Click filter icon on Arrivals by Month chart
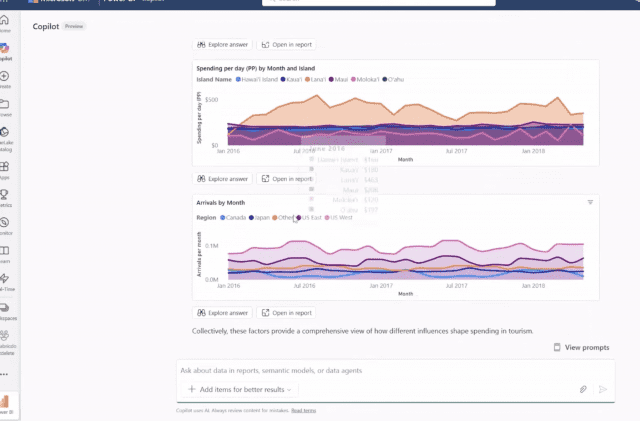The width and height of the screenshot is (640, 421). pyautogui.click(x=590, y=202)
